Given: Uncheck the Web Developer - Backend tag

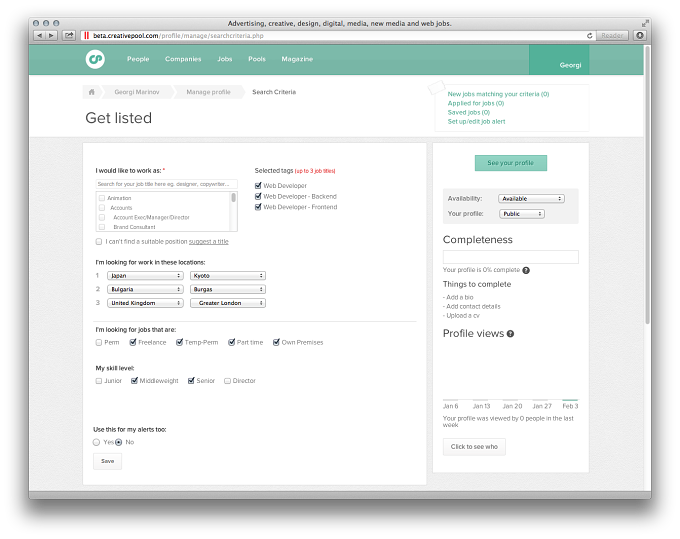Looking at the screenshot, I should pyautogui.click(x=258, y=196).
